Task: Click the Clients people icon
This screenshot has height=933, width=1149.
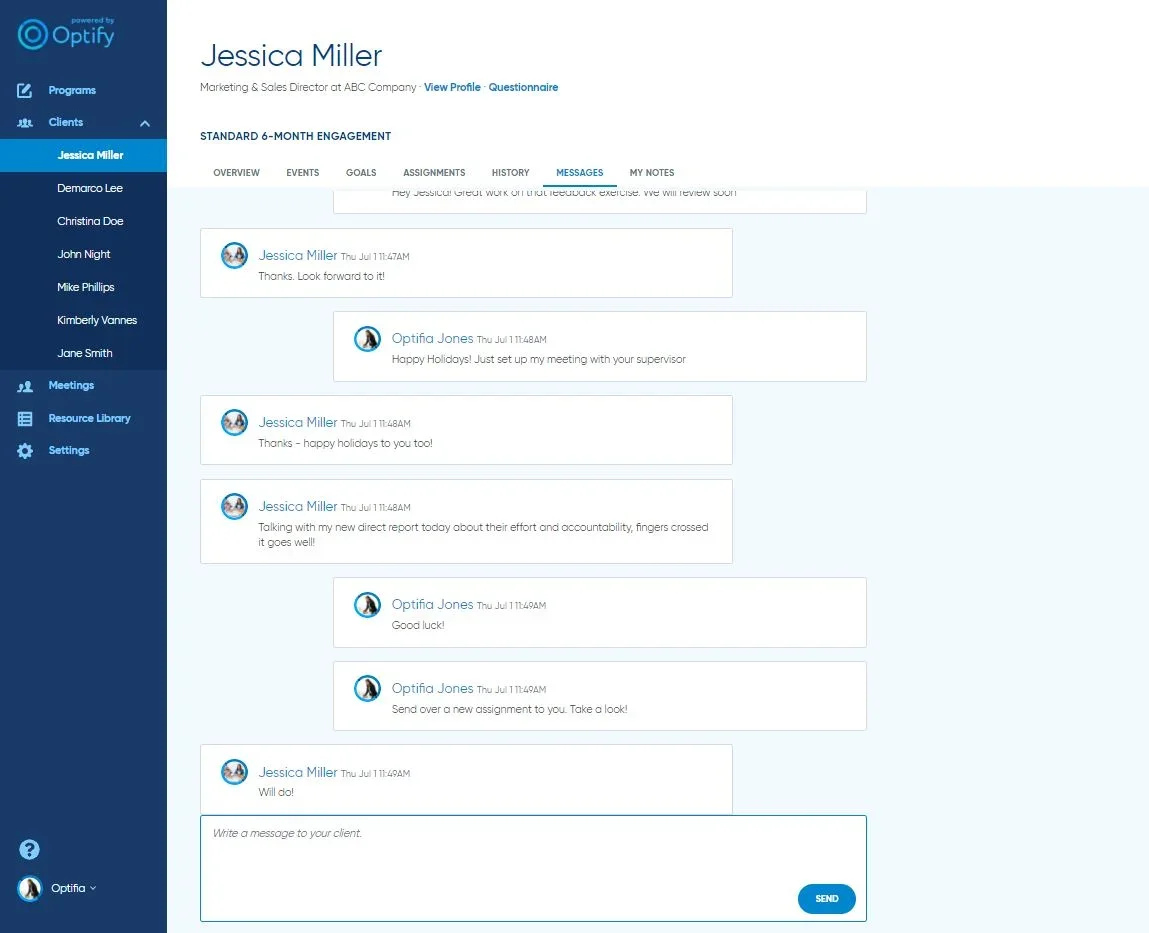Action: pos(25,122)
